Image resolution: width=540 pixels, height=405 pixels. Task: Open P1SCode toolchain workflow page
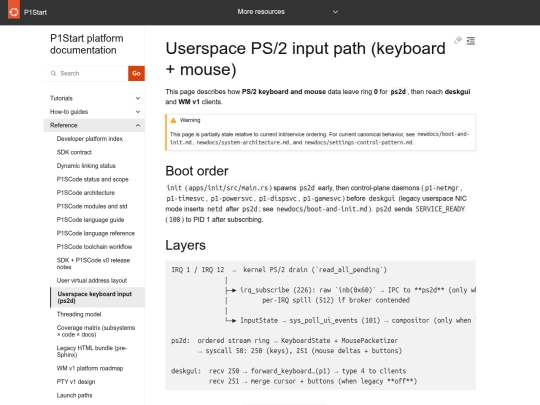[94, 247]
